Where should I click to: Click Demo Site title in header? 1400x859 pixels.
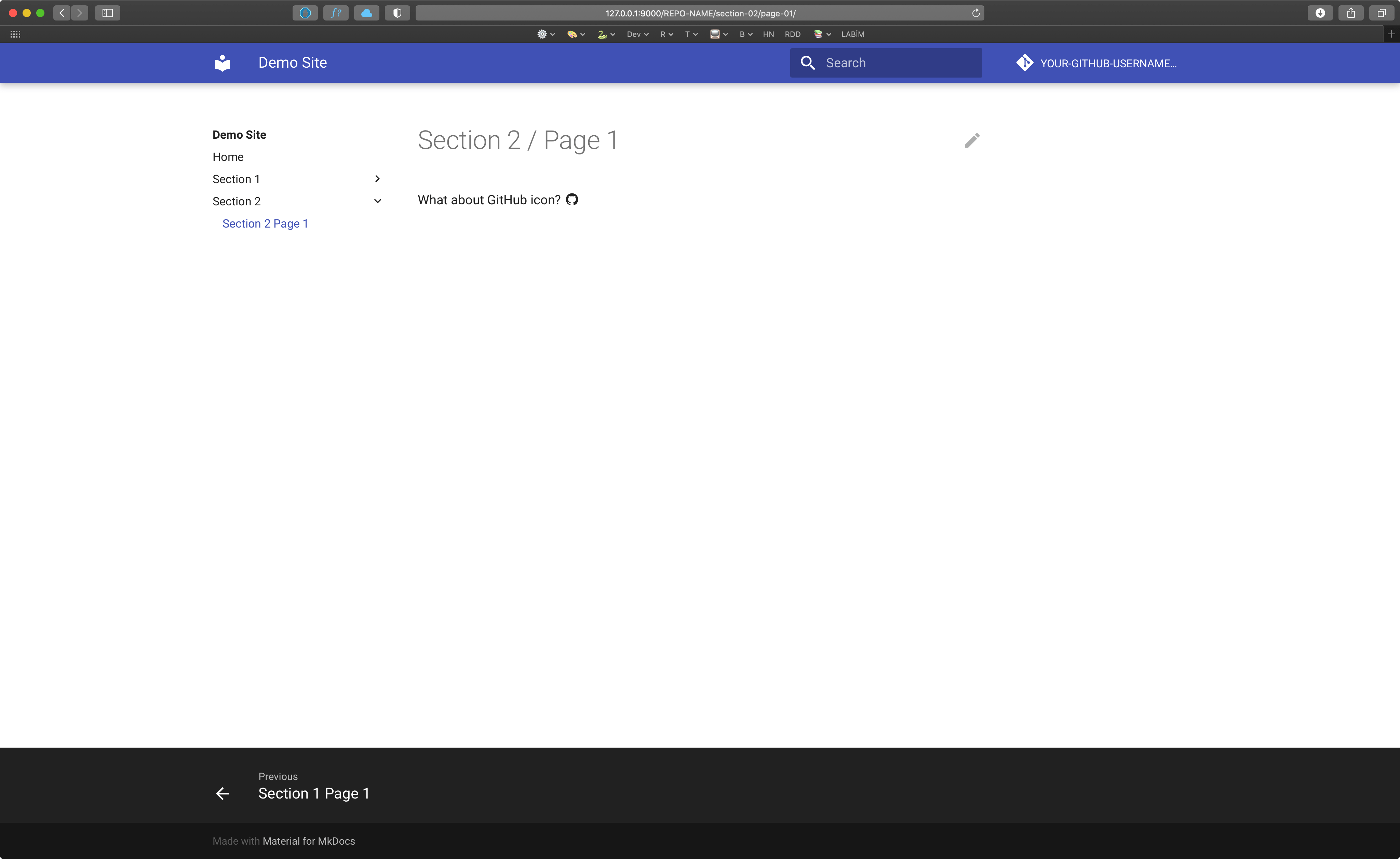tap(293, 63)
